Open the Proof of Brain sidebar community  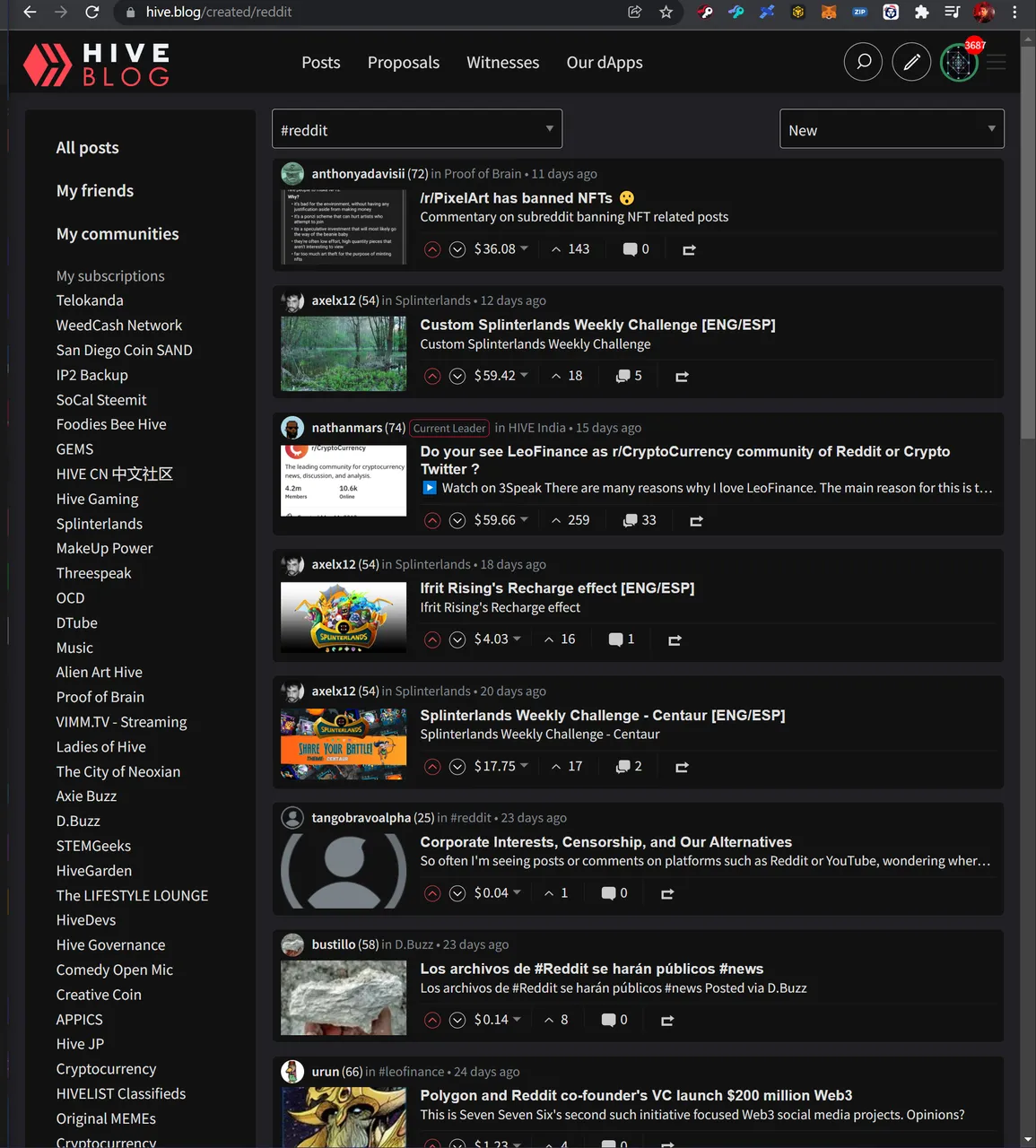click(100, 697)
